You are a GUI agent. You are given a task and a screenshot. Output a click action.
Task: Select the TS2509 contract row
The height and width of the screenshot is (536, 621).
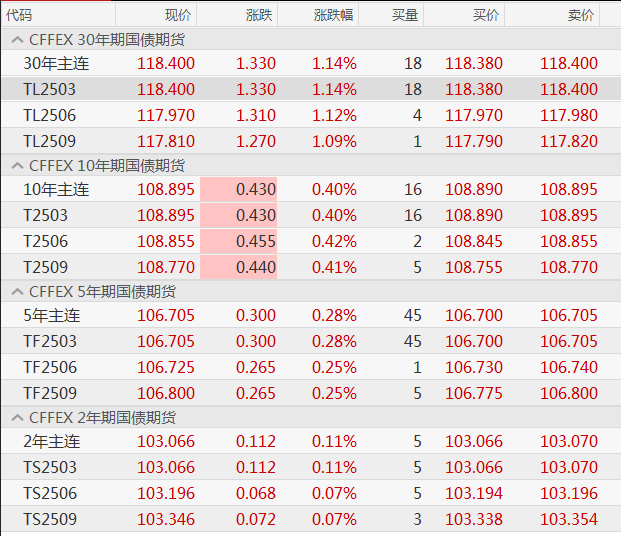tap(311, 519)
